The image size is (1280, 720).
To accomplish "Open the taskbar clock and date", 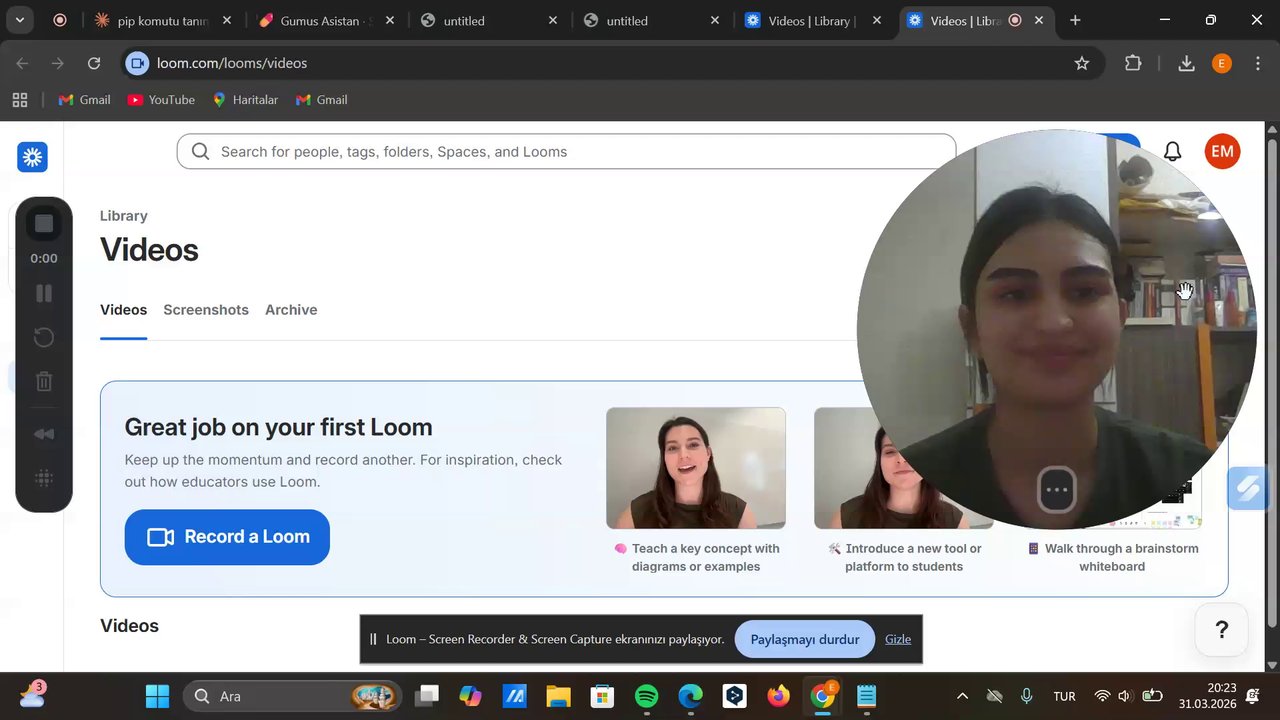I will coord(1207,696).
